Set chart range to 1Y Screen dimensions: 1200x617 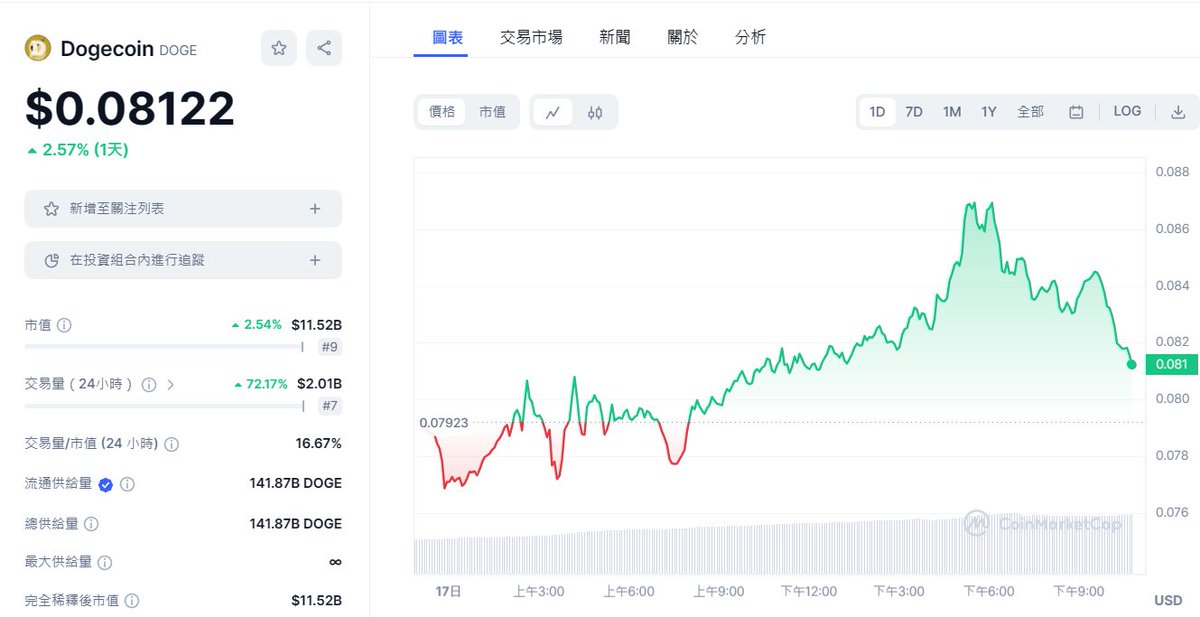[x=989, y=112]
